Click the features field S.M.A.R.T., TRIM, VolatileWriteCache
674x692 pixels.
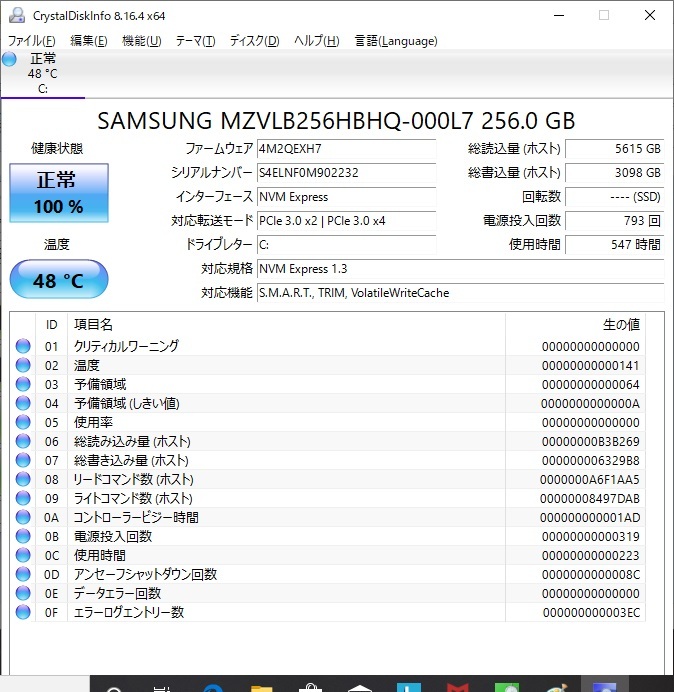click(460, 293)
